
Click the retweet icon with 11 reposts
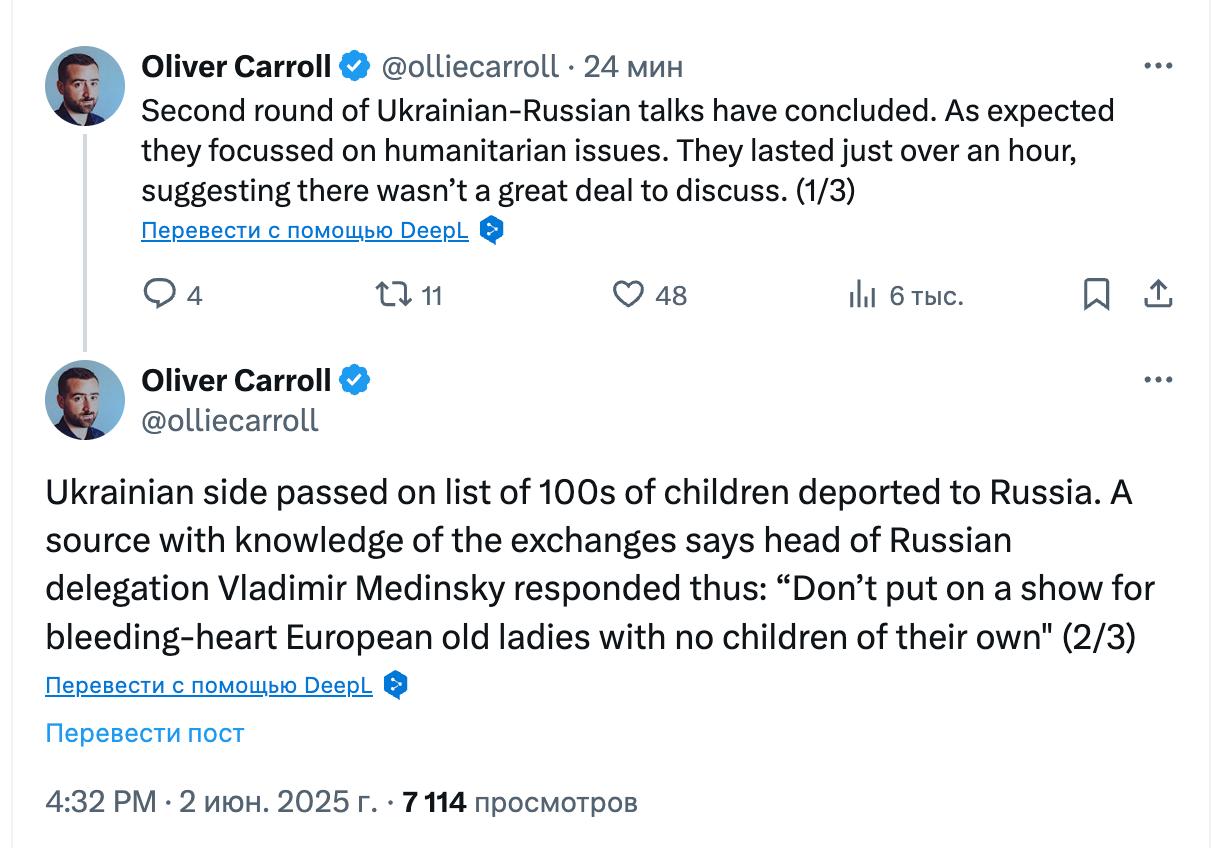(389, 295)
